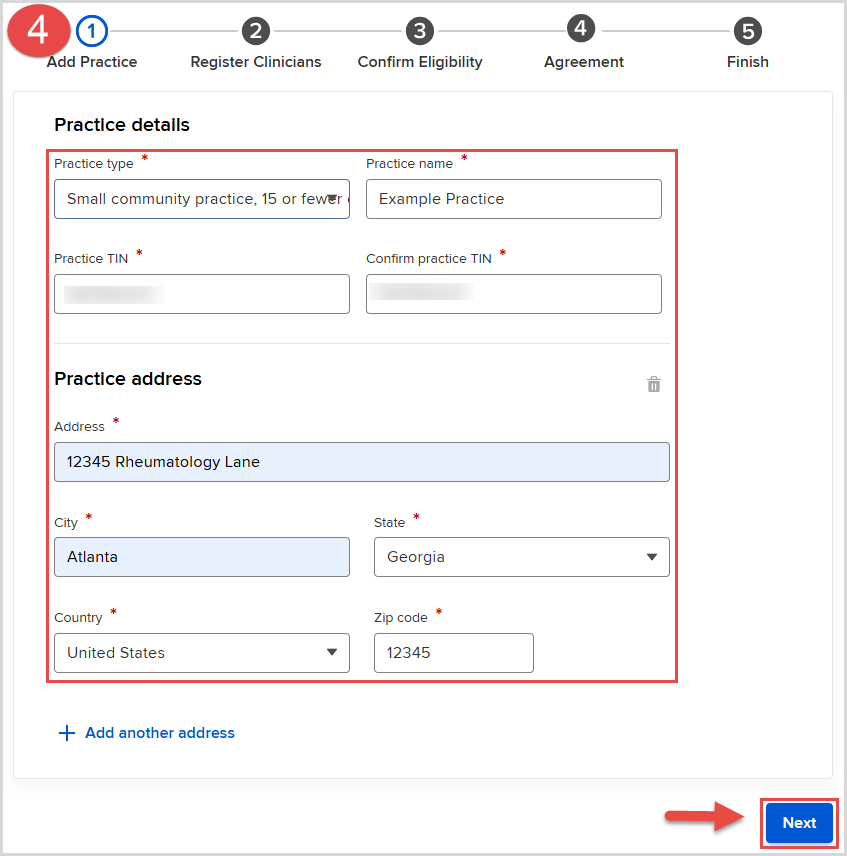Click the Confirm practice TIN label

click(x=429, y=259)
